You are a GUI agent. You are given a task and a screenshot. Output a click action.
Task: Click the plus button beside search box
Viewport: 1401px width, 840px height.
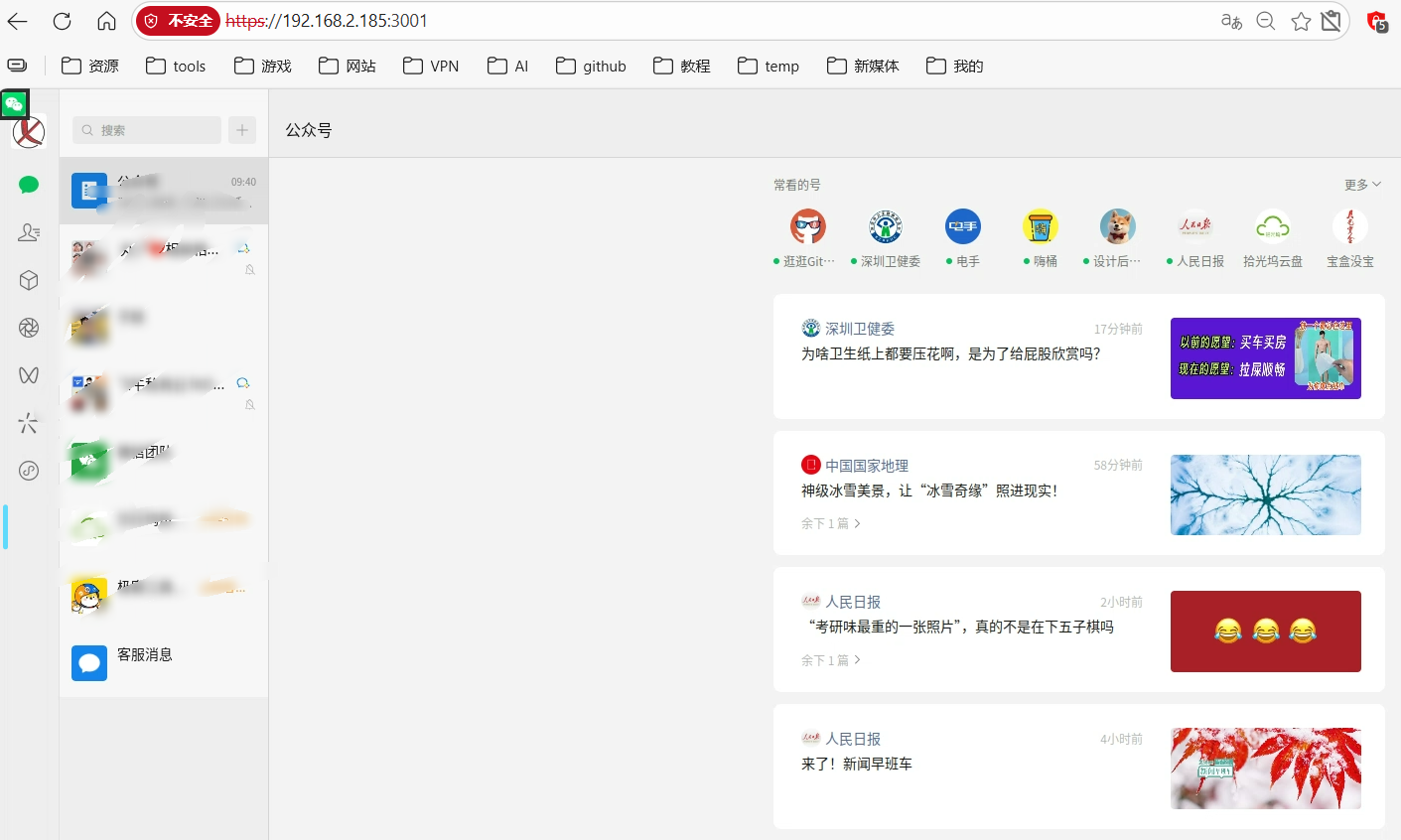(242, 130)
